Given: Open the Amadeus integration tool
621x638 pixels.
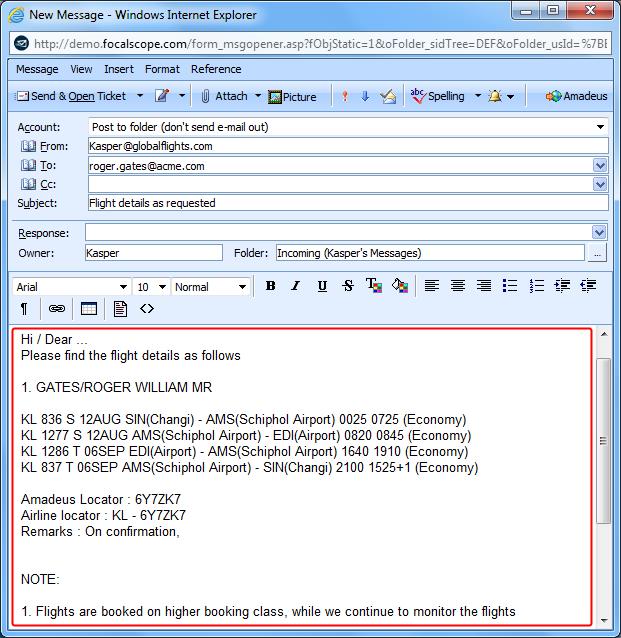Looking at the screenshot, I should point(576,96).
